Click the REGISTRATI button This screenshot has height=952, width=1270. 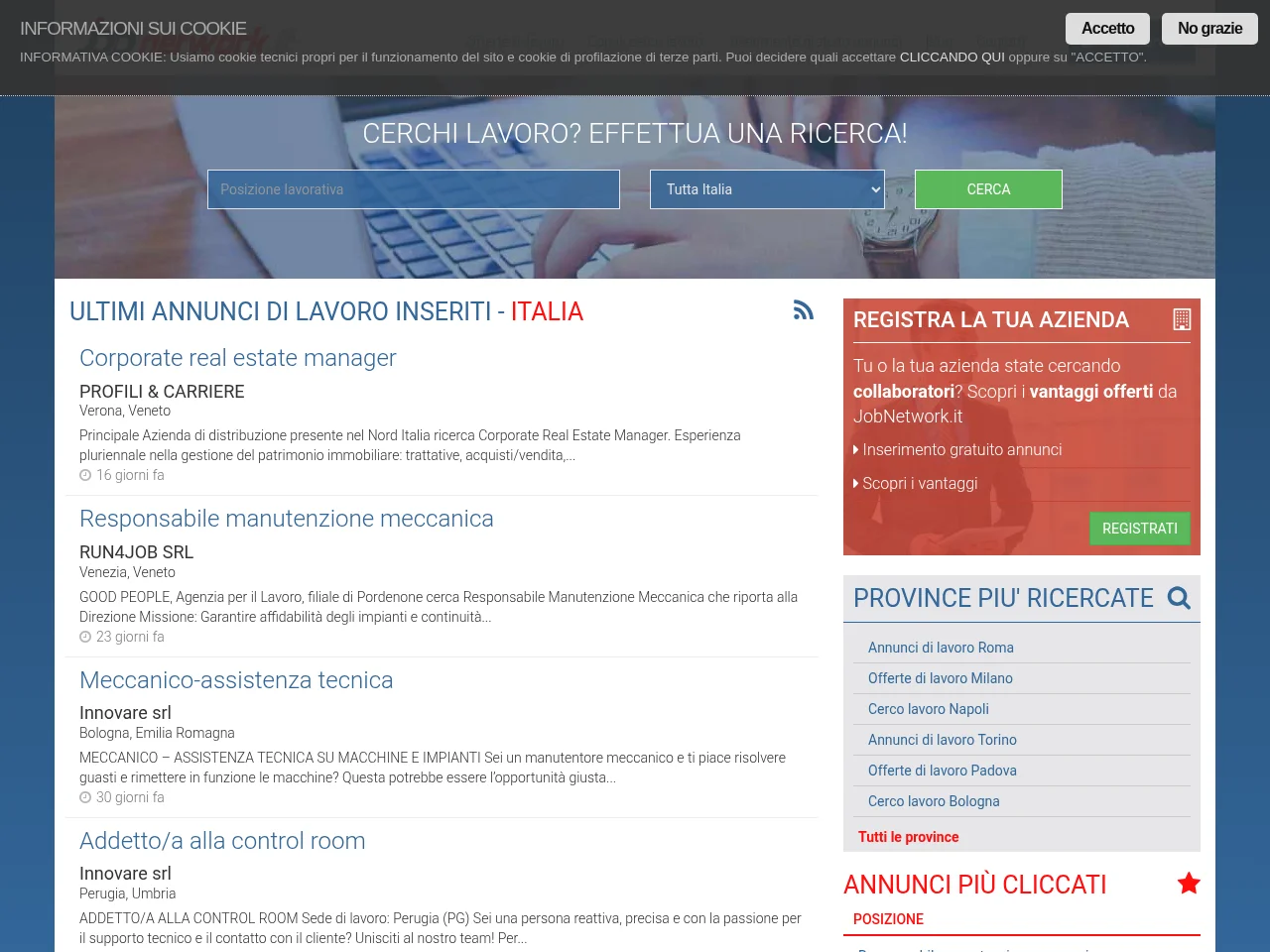point(1139,529)
